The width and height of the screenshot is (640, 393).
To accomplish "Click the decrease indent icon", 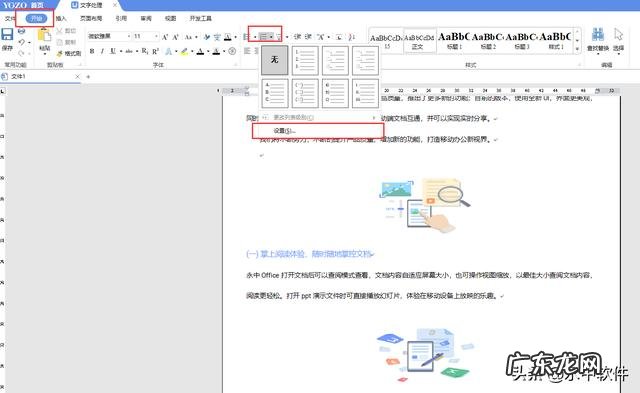I will [298, 37].
